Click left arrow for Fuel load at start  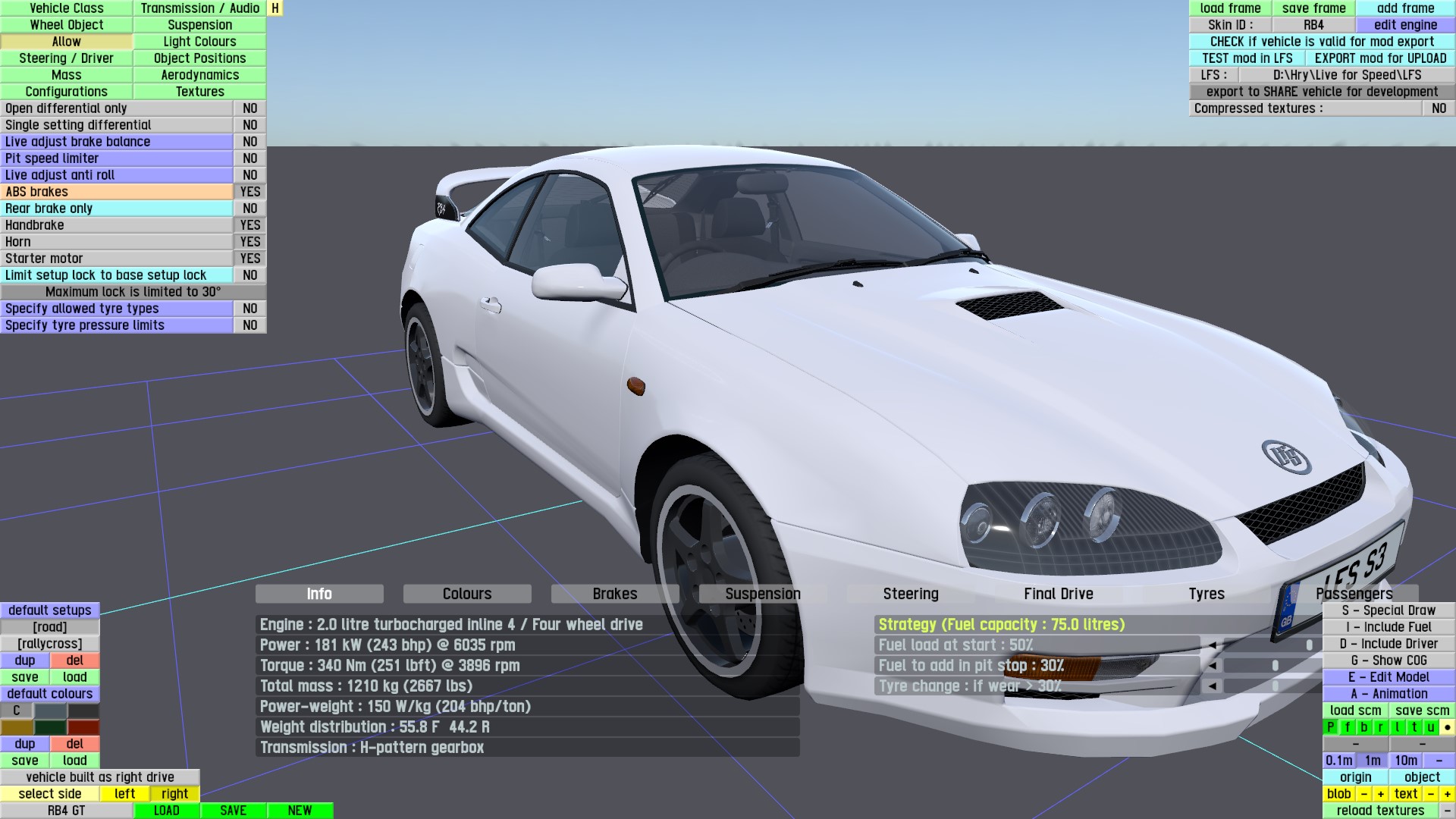click(x=1212, y=645)
